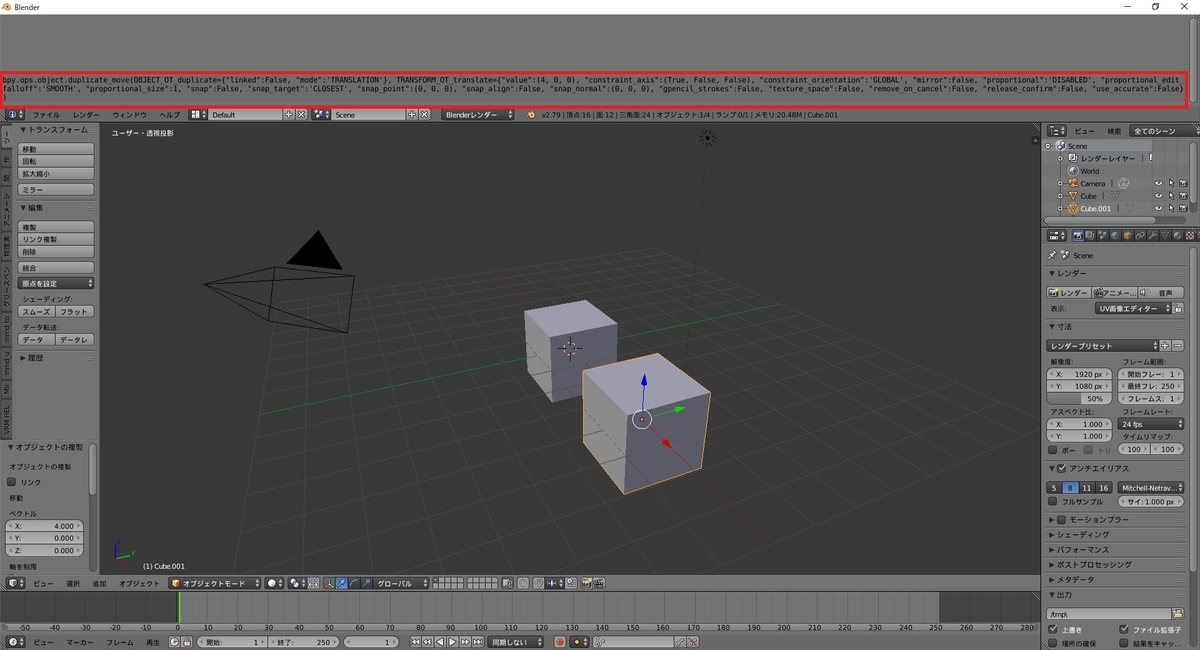Open the マーカー menu in timeline
The height and width of the screenshot is (650, 1200).
[x=80, y=642]
